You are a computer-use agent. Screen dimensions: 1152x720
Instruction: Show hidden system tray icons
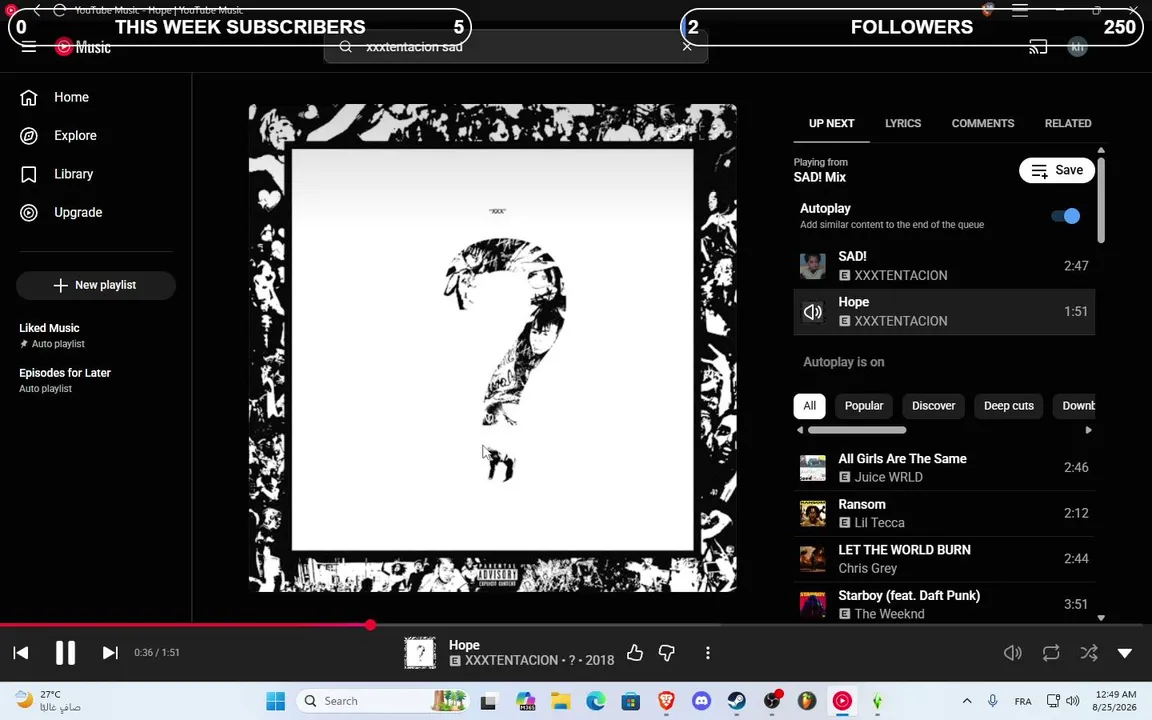pyautogui.click(x=967, y=701)
